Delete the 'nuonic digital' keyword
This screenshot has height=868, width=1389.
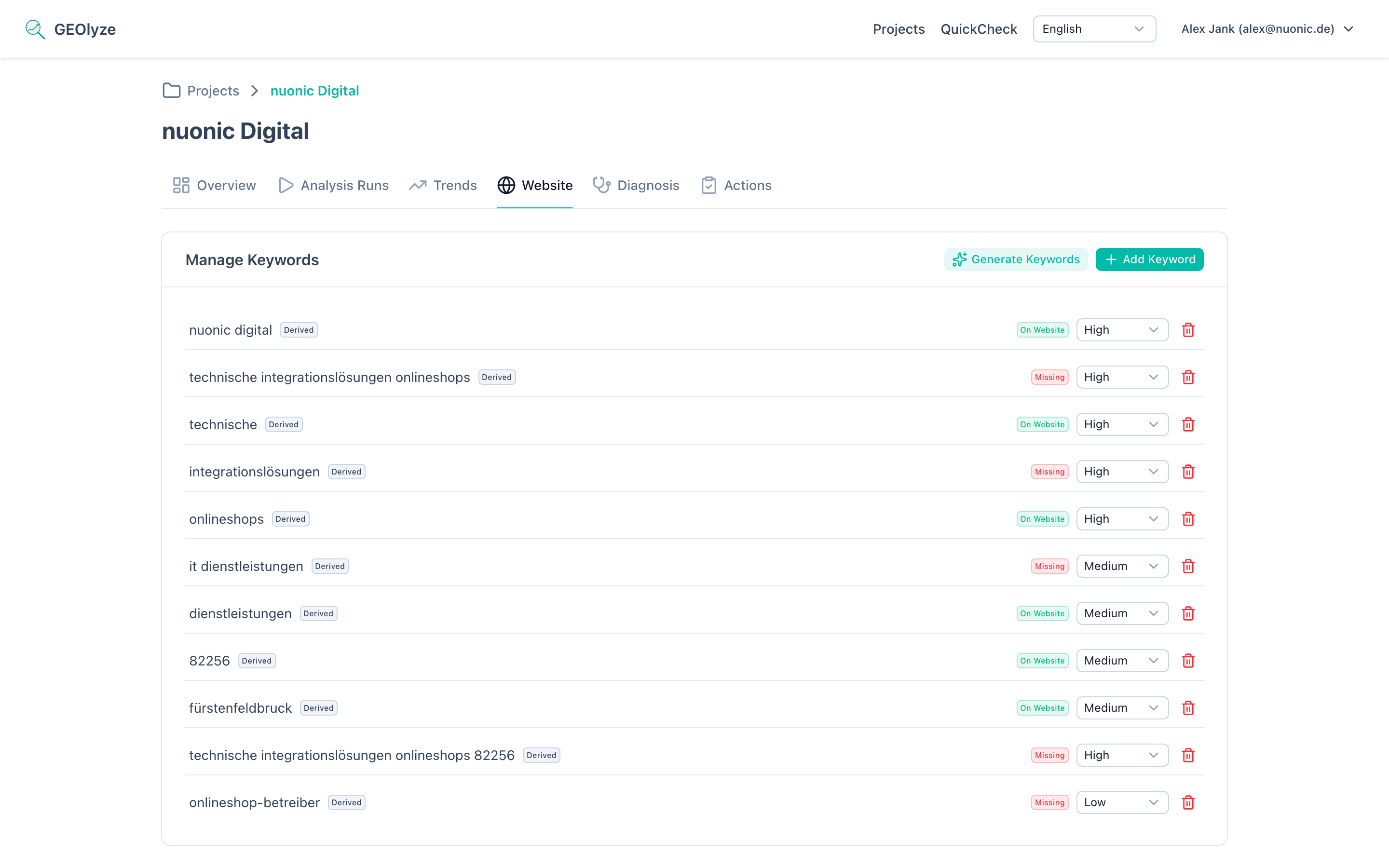coord(1188,330)
